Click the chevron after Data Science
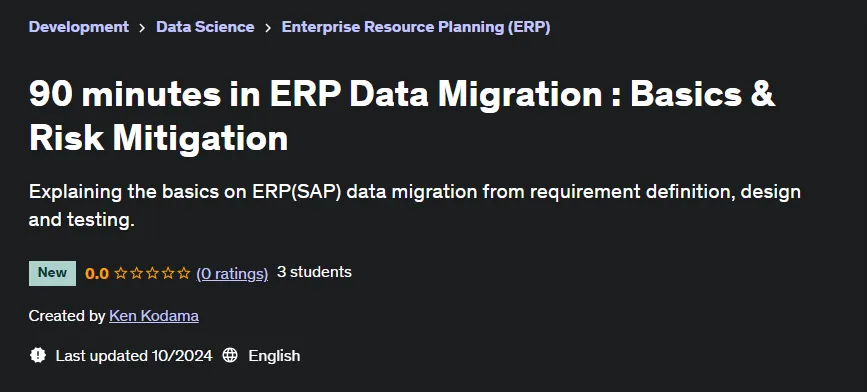This screenshot has height=392, width=867. pyautogui.click(x=268, y=28)
